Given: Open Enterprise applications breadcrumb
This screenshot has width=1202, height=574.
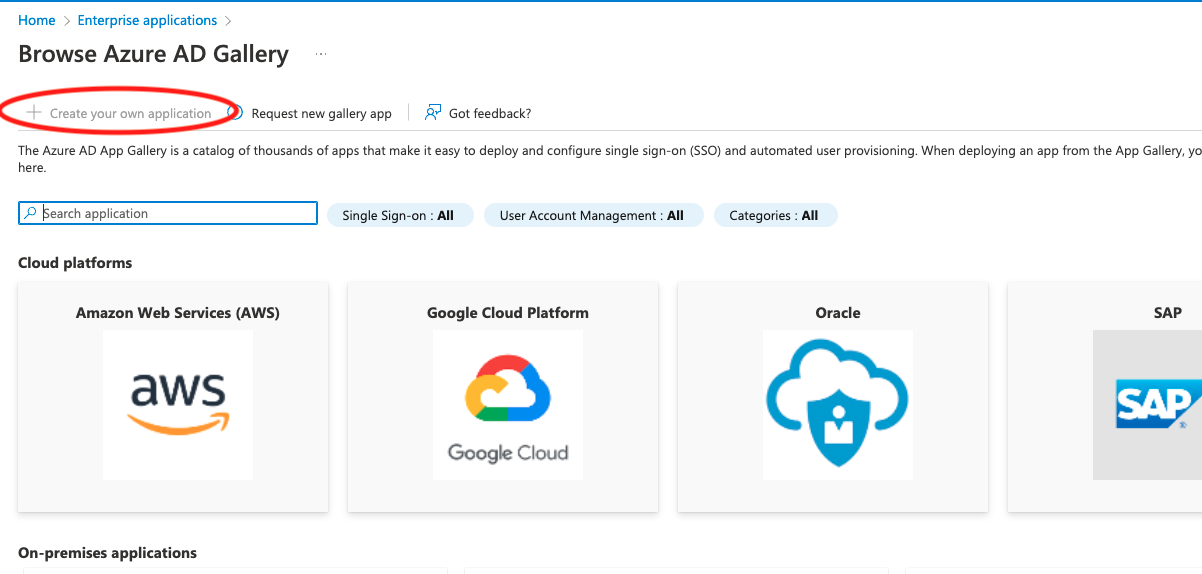Looking at the screenshot, I should pos(147,20).
